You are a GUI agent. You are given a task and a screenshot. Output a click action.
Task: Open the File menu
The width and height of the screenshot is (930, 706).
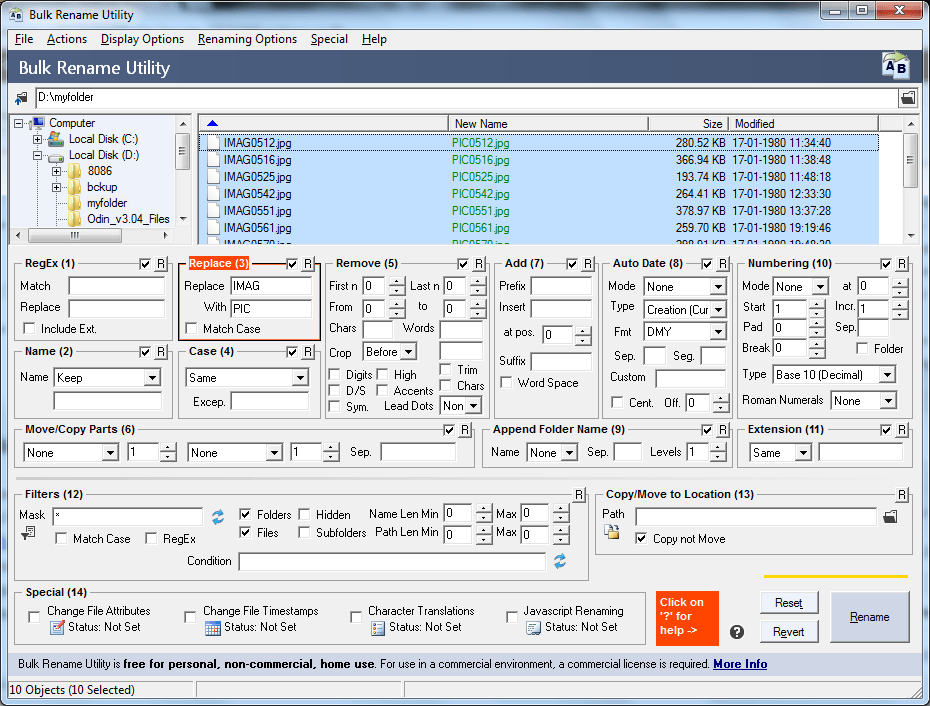(x=24, y=39)
